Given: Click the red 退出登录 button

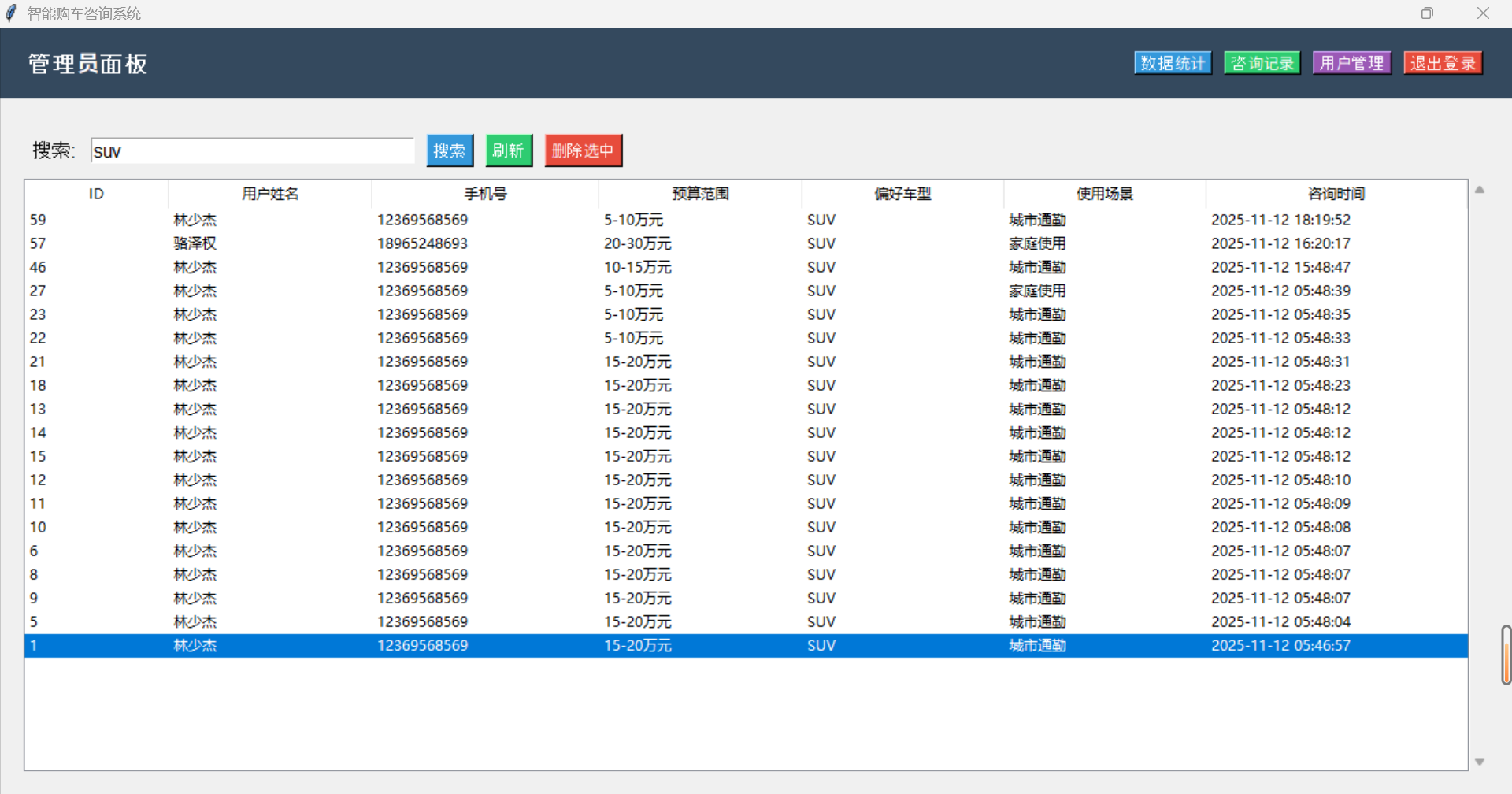Looking at the screenshot, I should (x=1443, y=63).
